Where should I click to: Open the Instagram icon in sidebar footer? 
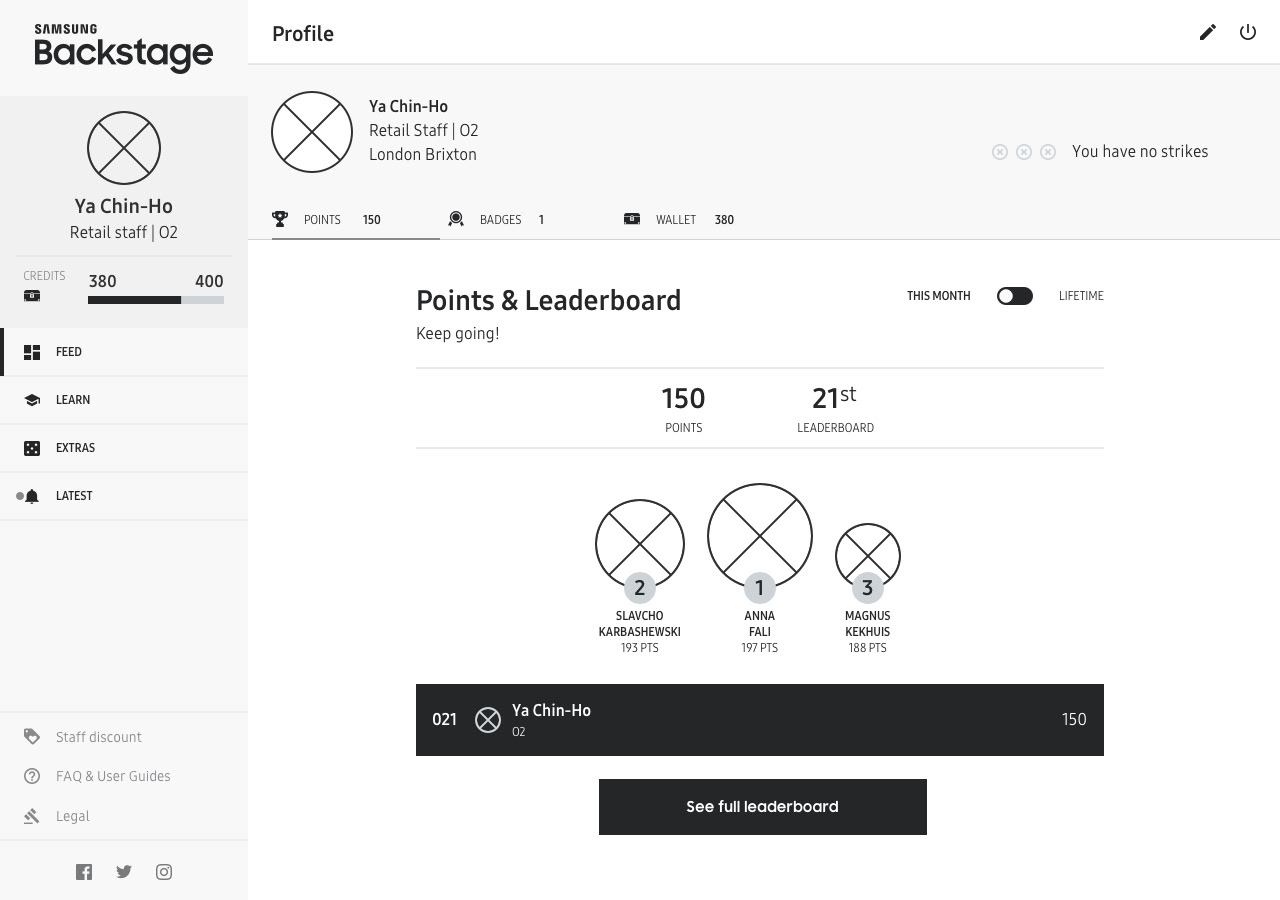[x=164, y=872]
